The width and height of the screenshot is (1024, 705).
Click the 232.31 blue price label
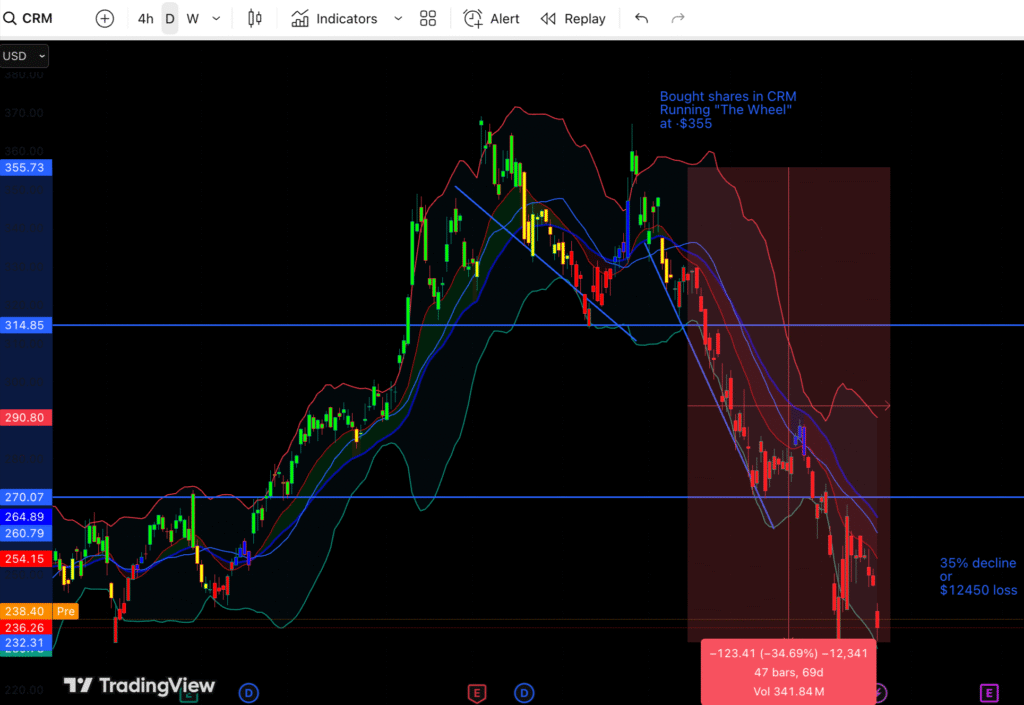click(x=25, y=643)
